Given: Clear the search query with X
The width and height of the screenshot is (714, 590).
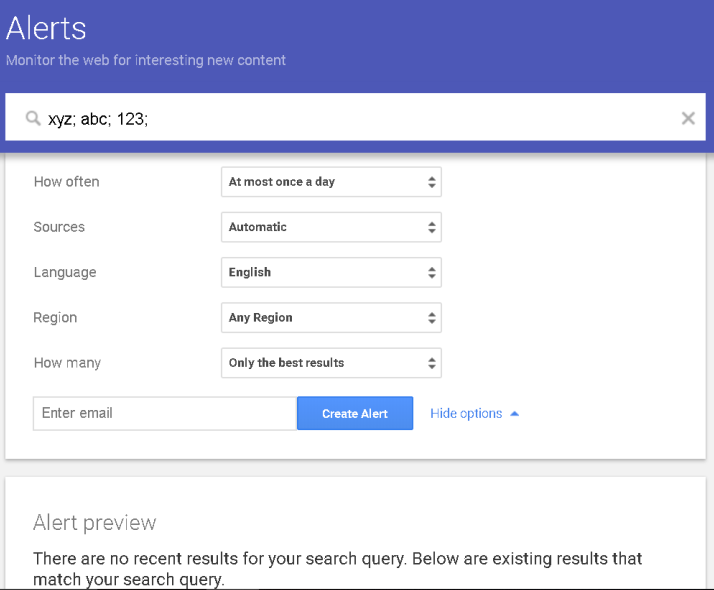Looking at the screenshot, I should pyautogui.click(x=688, y=118).
